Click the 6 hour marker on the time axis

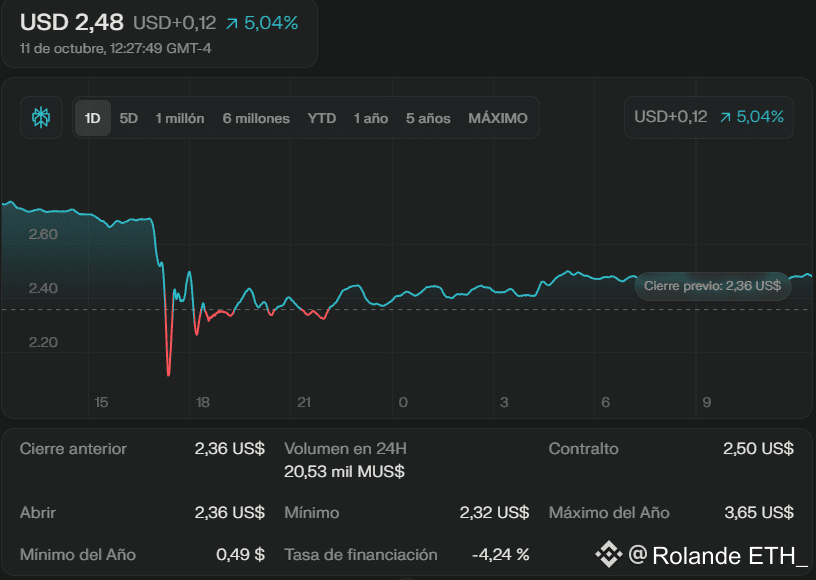(606, 402)
